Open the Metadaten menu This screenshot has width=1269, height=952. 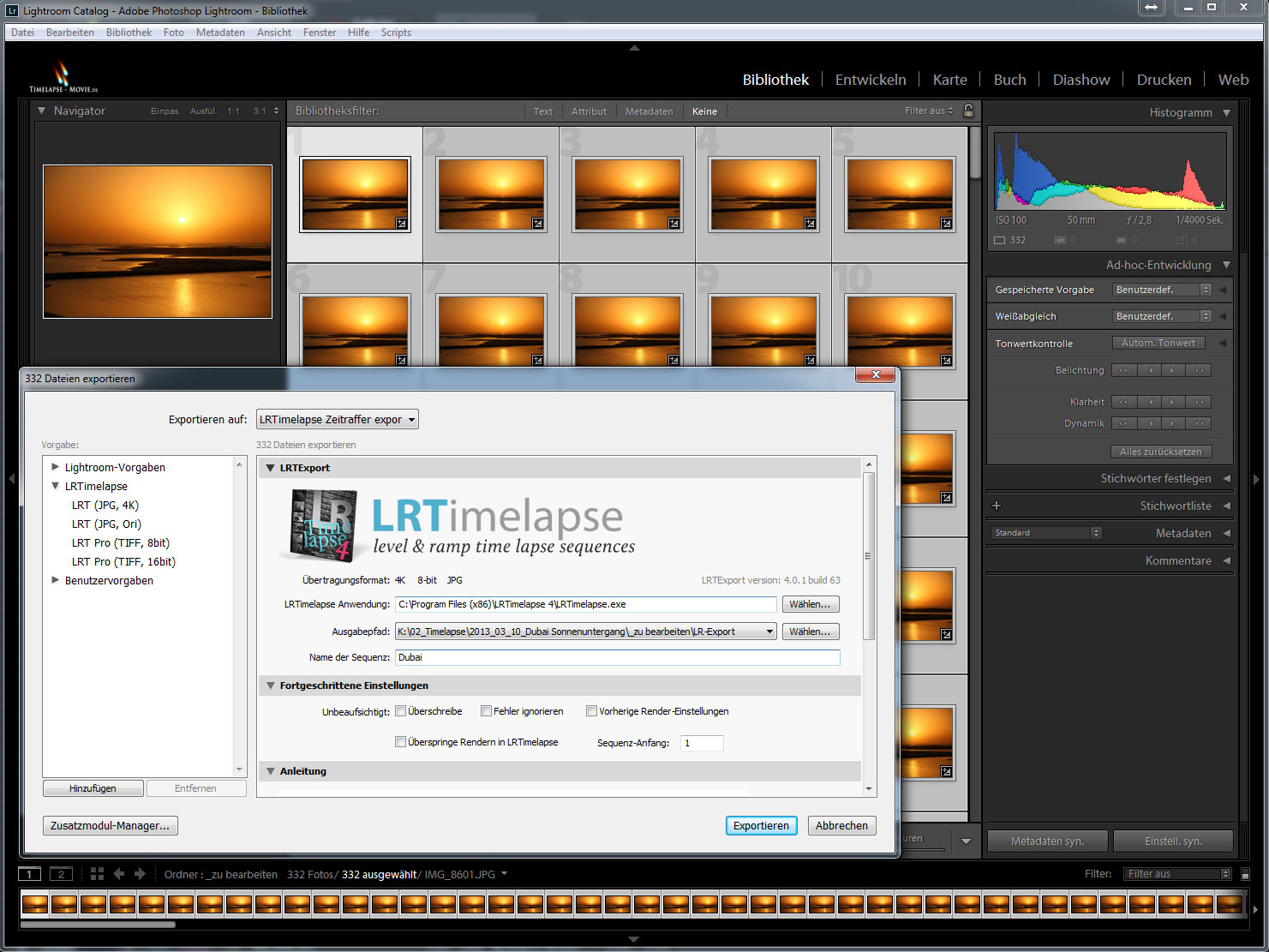tap(220, 33)
